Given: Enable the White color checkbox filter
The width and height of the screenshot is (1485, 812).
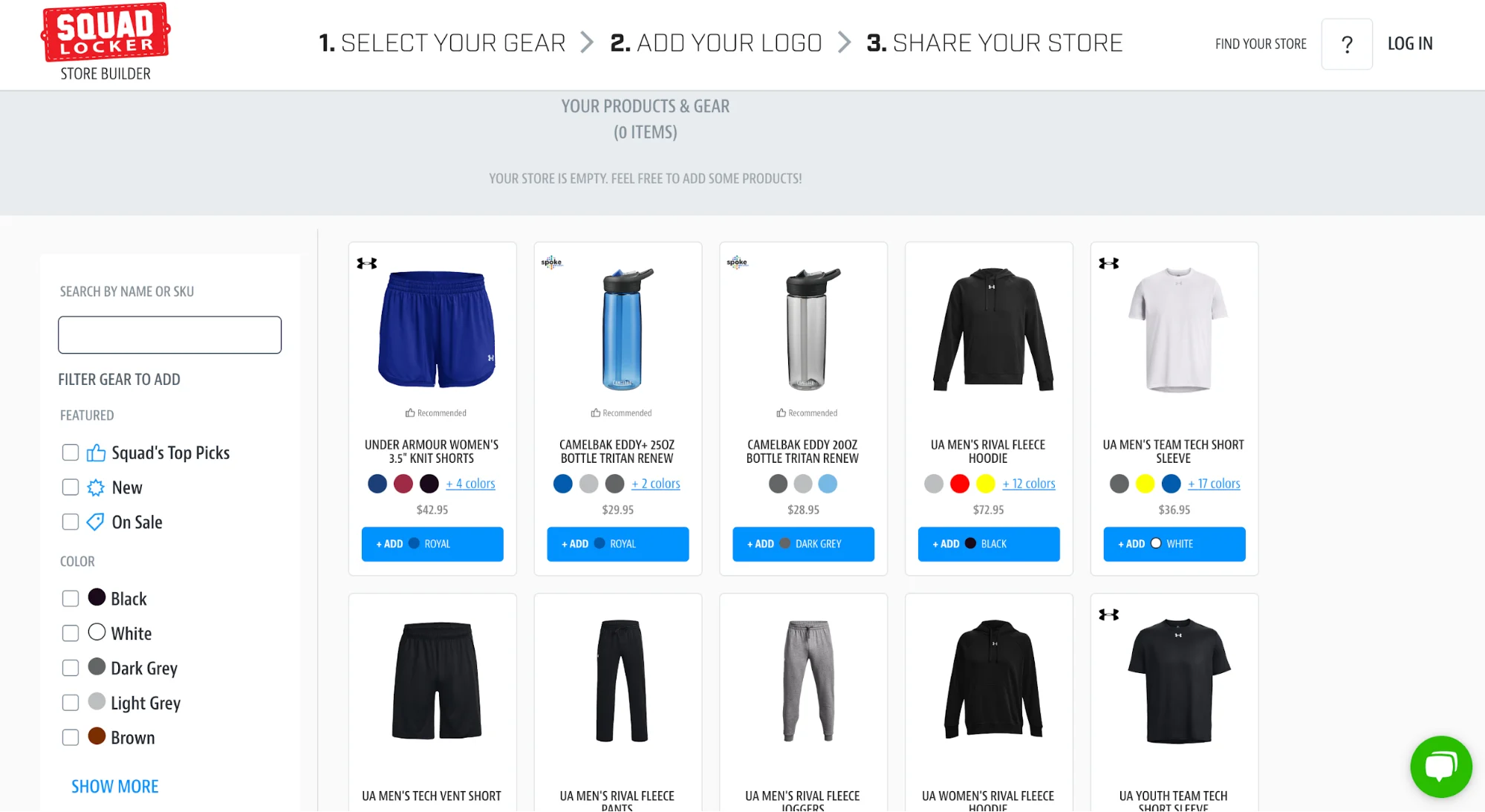Looking at the screenshot, I should (x=71, y=633).
